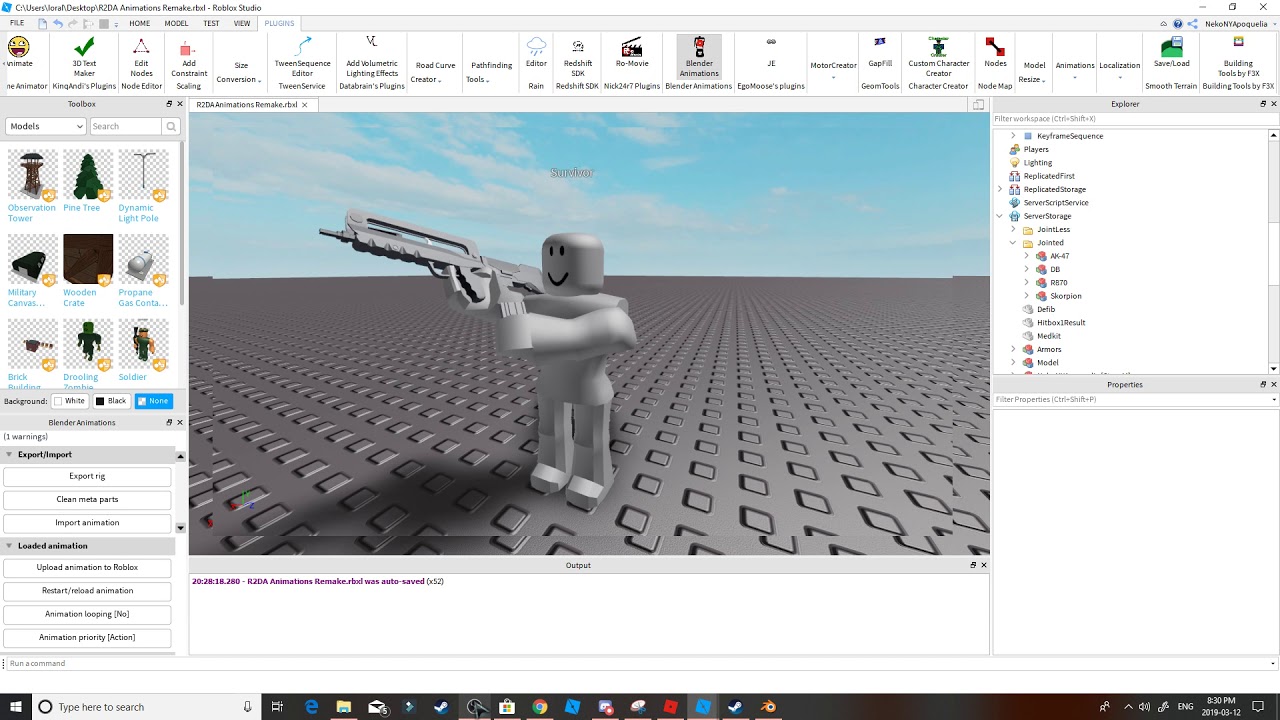The width and height of the screenshot is (1280, 720).
Task: Open the Animations plugin dropdown
Action: point(1075,70)
